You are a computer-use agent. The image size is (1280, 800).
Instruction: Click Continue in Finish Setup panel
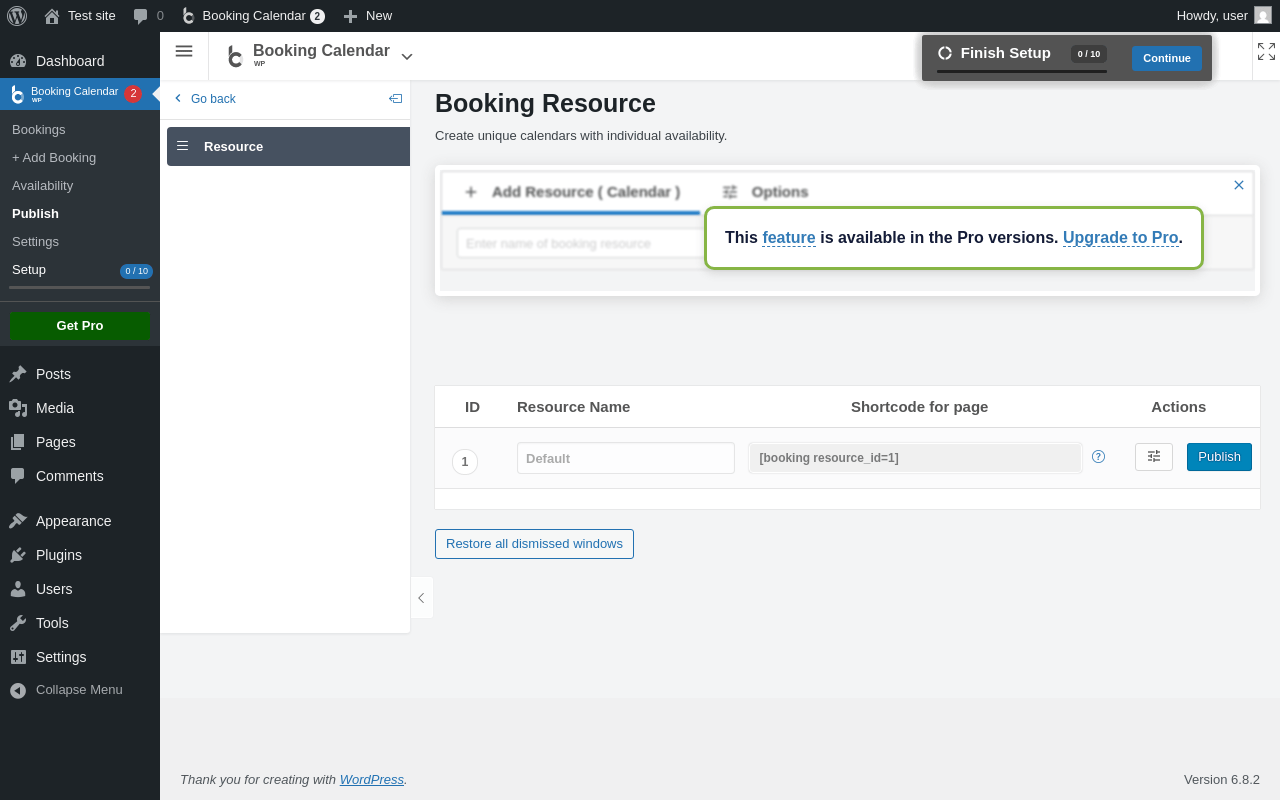1167,58
